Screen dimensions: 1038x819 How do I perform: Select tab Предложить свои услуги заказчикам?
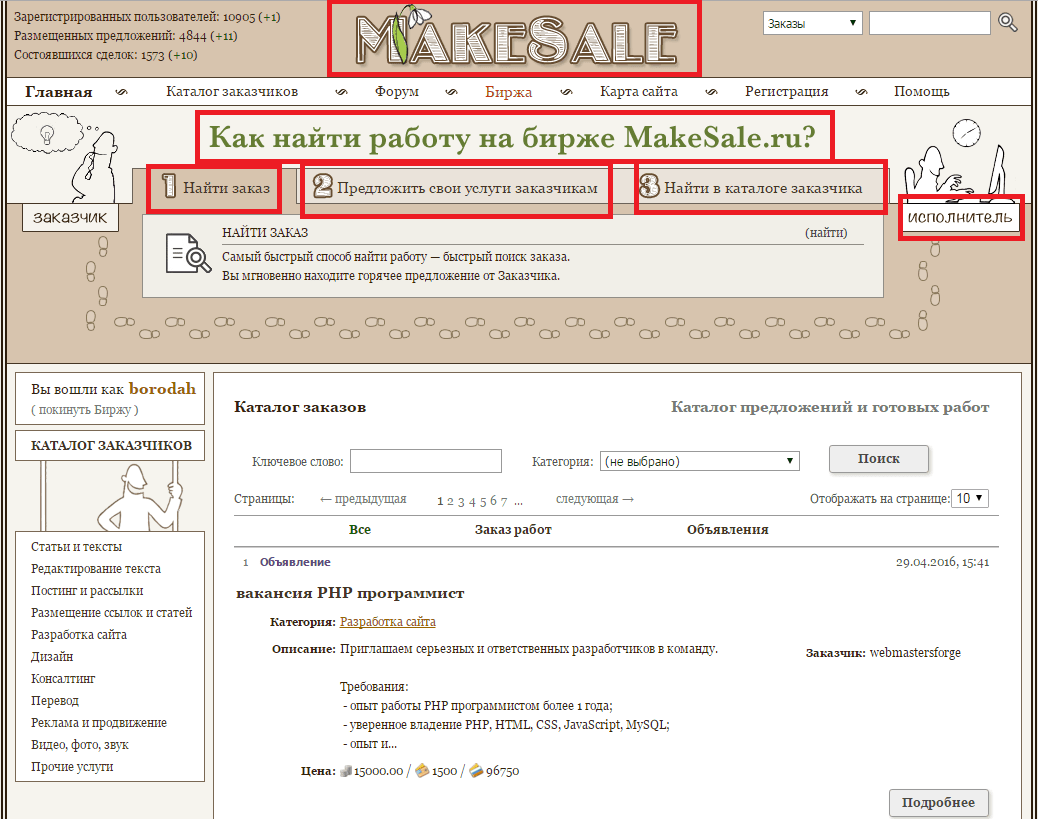(455, 189)
